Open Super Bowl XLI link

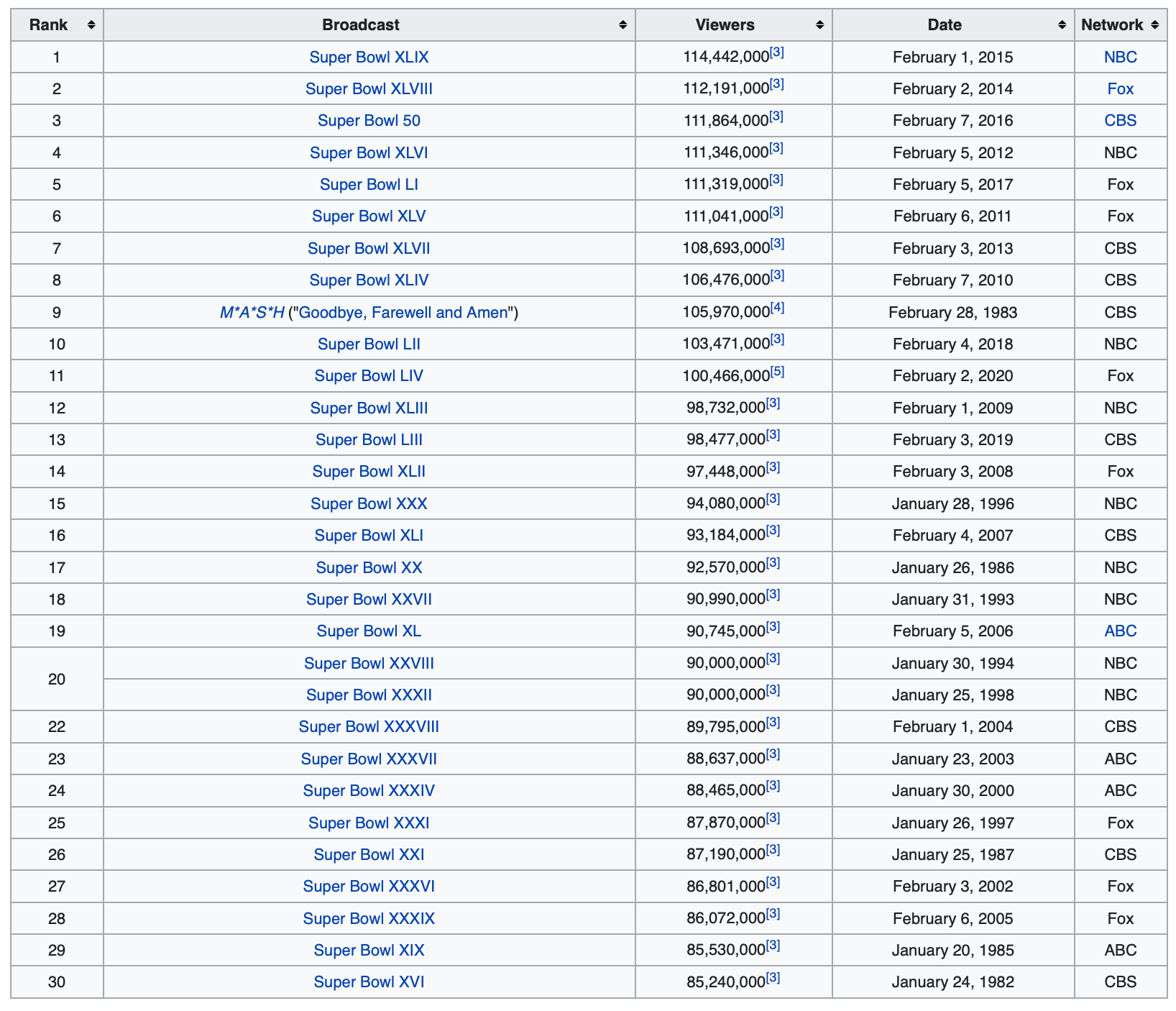[x=369, y=536]
